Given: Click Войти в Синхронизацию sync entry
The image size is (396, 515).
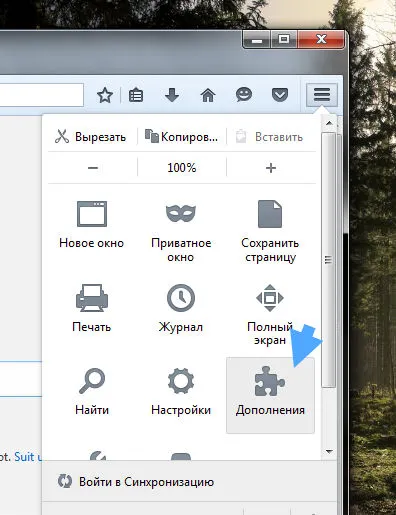Looking at the screenshot, I should point(136,482).
